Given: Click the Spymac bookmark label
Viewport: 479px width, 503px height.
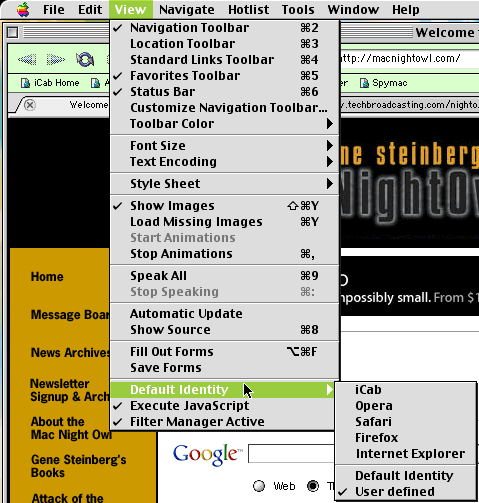Looking at the screenshot, I should point(390,83).
